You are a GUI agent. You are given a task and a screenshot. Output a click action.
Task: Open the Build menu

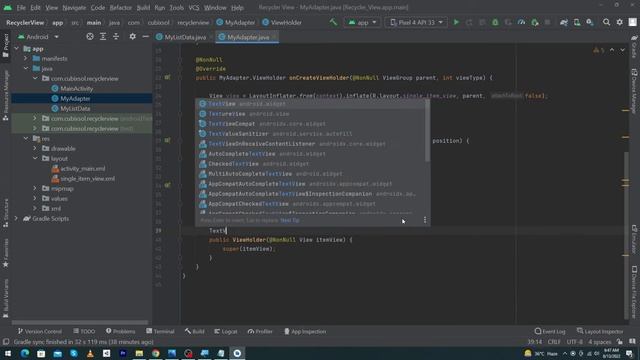coord(143,7)
